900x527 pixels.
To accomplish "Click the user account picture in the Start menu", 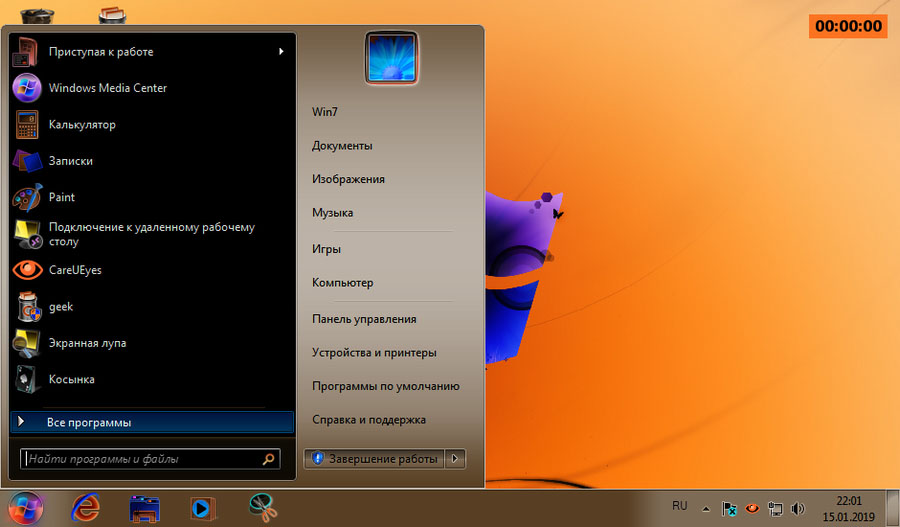I will tap(391, 58).
